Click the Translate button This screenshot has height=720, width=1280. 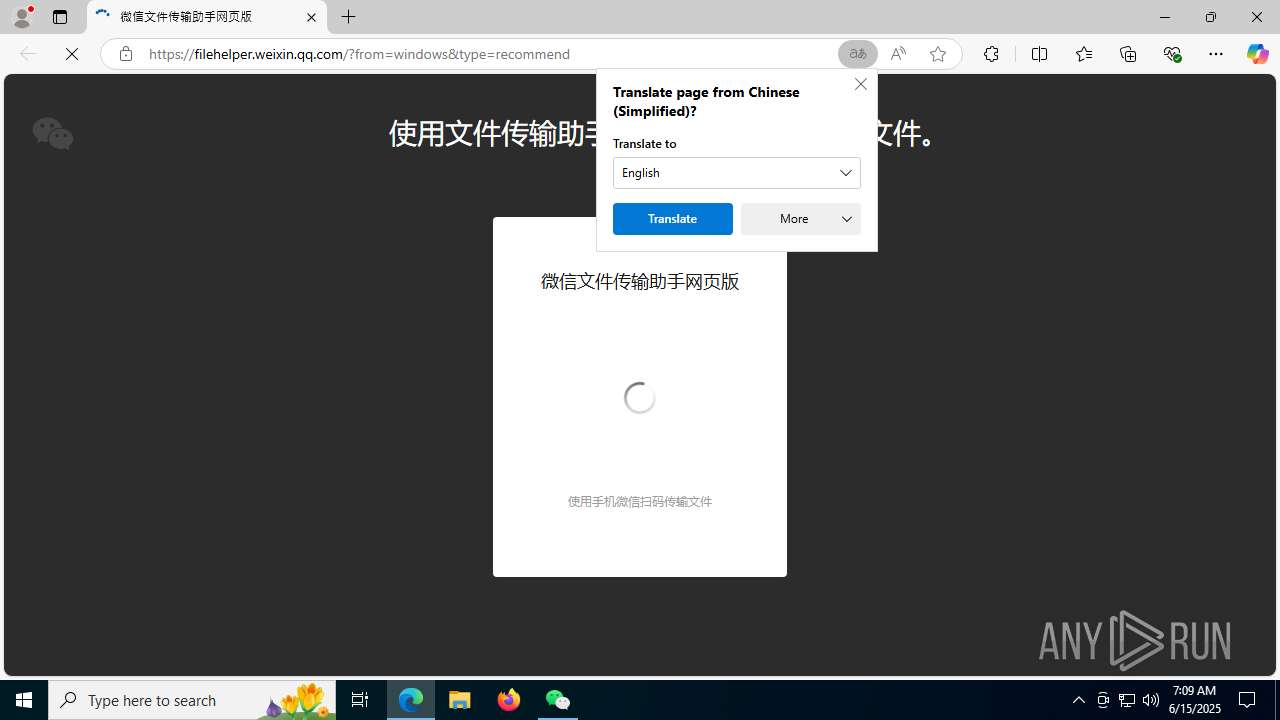tap(673, 219)
